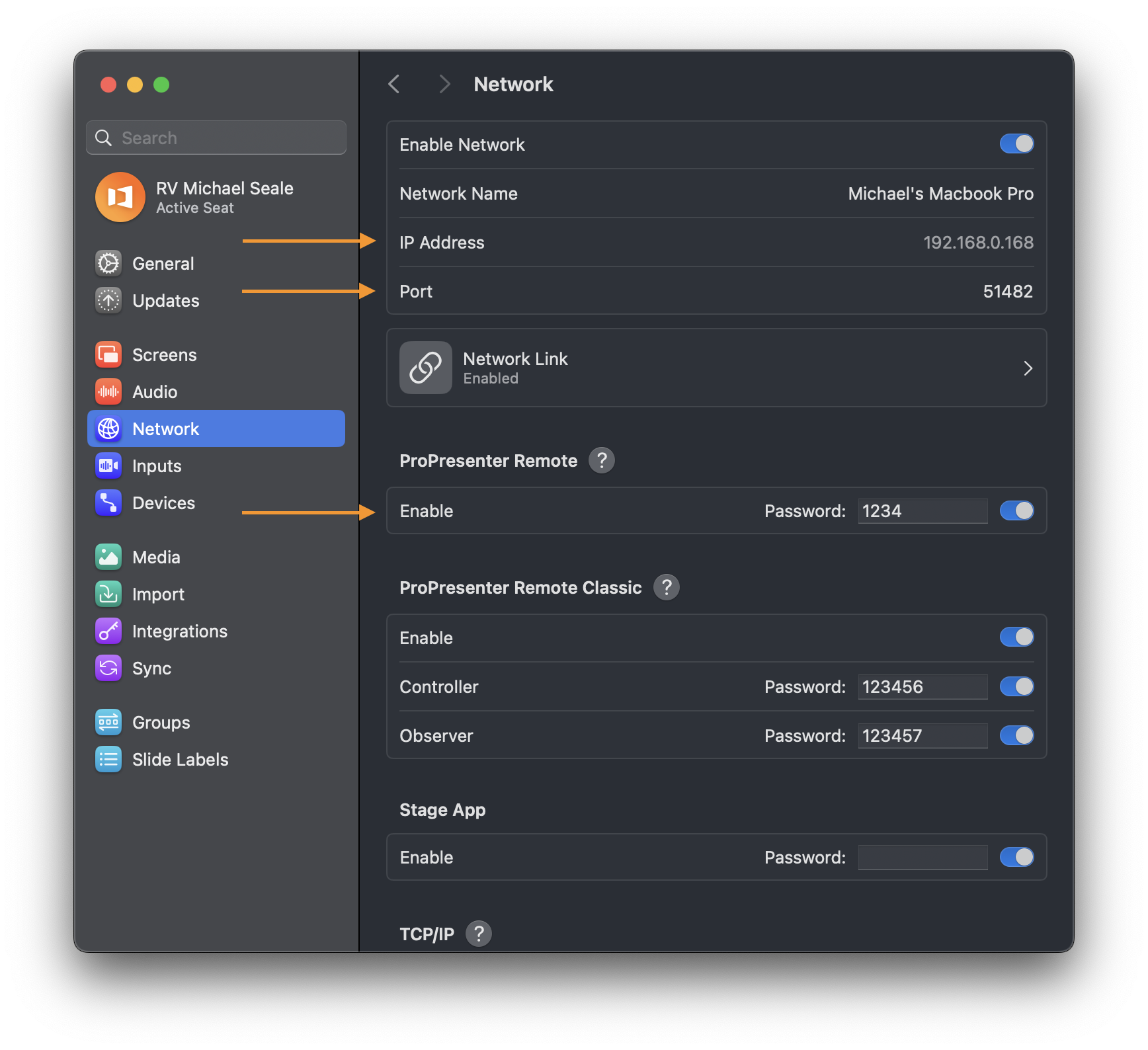The width and height of the screenshot is (1148, 1050).
Task: Open General settings gear icon
Action: click(x=108, y=263)
